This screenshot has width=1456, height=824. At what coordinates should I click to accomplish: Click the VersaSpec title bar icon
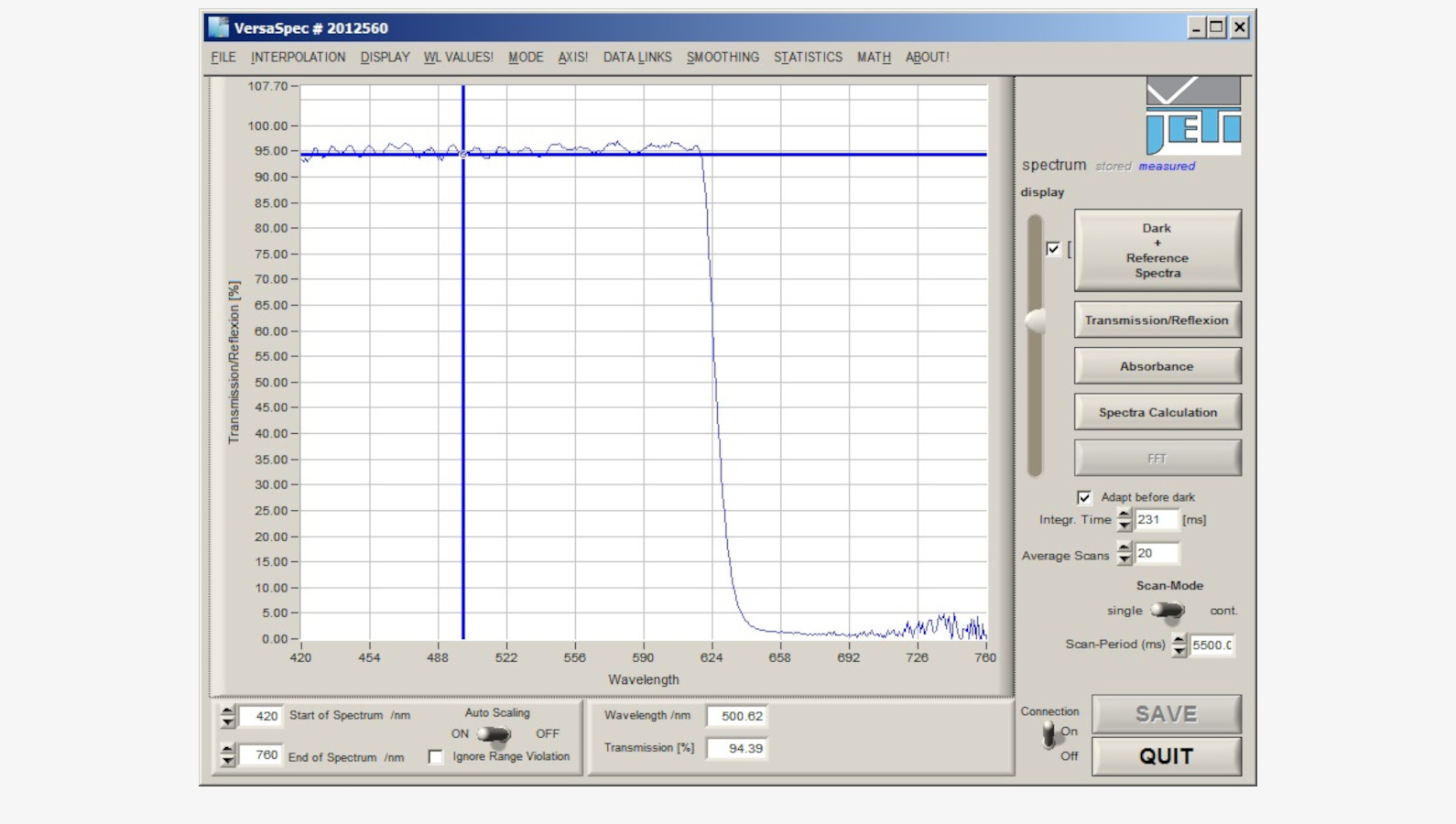click(x=218, y=27)
